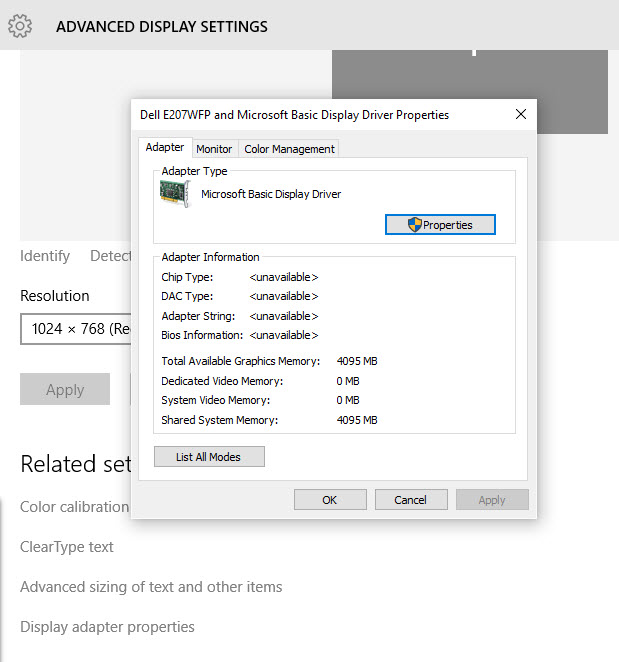This screenshot has width=619, height=662.
Task: Open adapter Properties with shield icon
Action: (x=440, y=225)
